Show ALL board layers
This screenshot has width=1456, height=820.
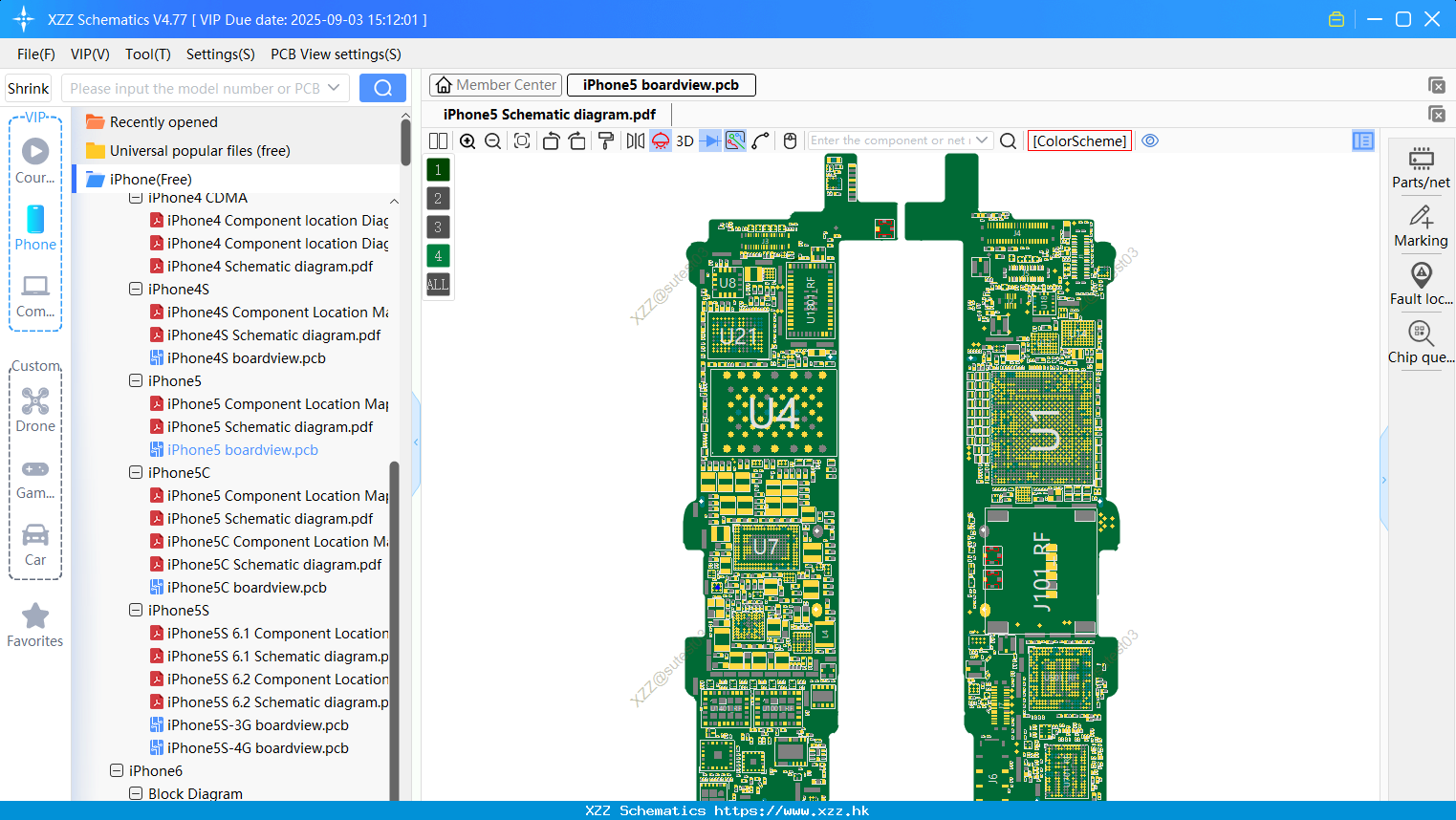pos(438,285)
